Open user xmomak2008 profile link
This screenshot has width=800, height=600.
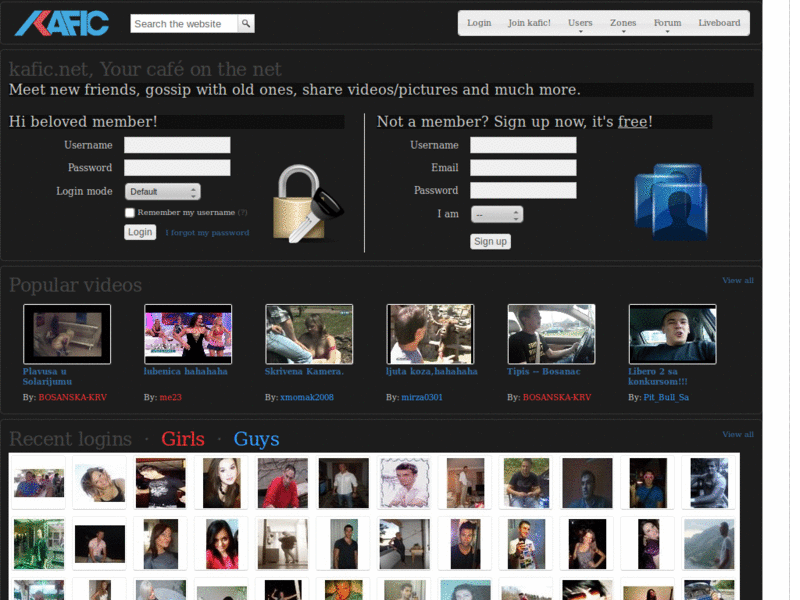coord(307,397)
